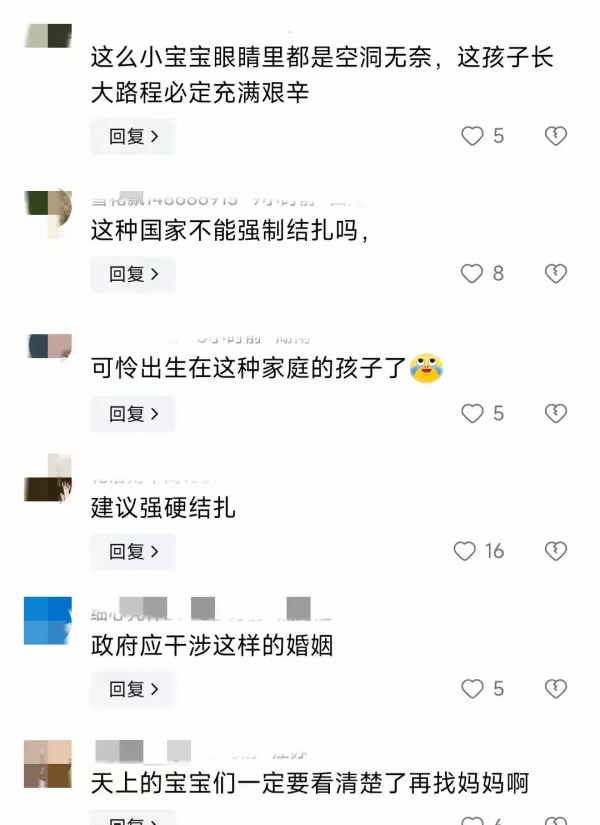Tap broken heart on 强制结扎 comment with 8 likes

click(x=556, y=274)
